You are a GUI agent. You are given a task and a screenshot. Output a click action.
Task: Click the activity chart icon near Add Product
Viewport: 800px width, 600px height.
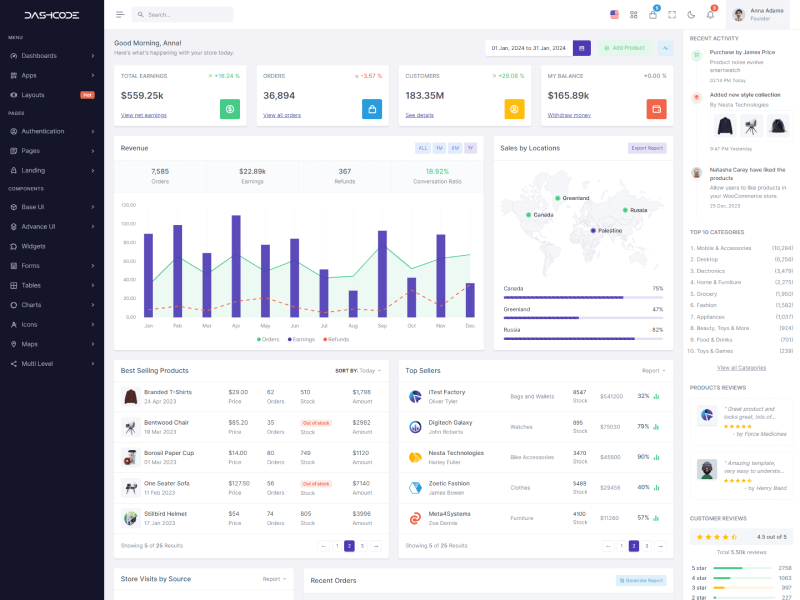pos(665,48)
